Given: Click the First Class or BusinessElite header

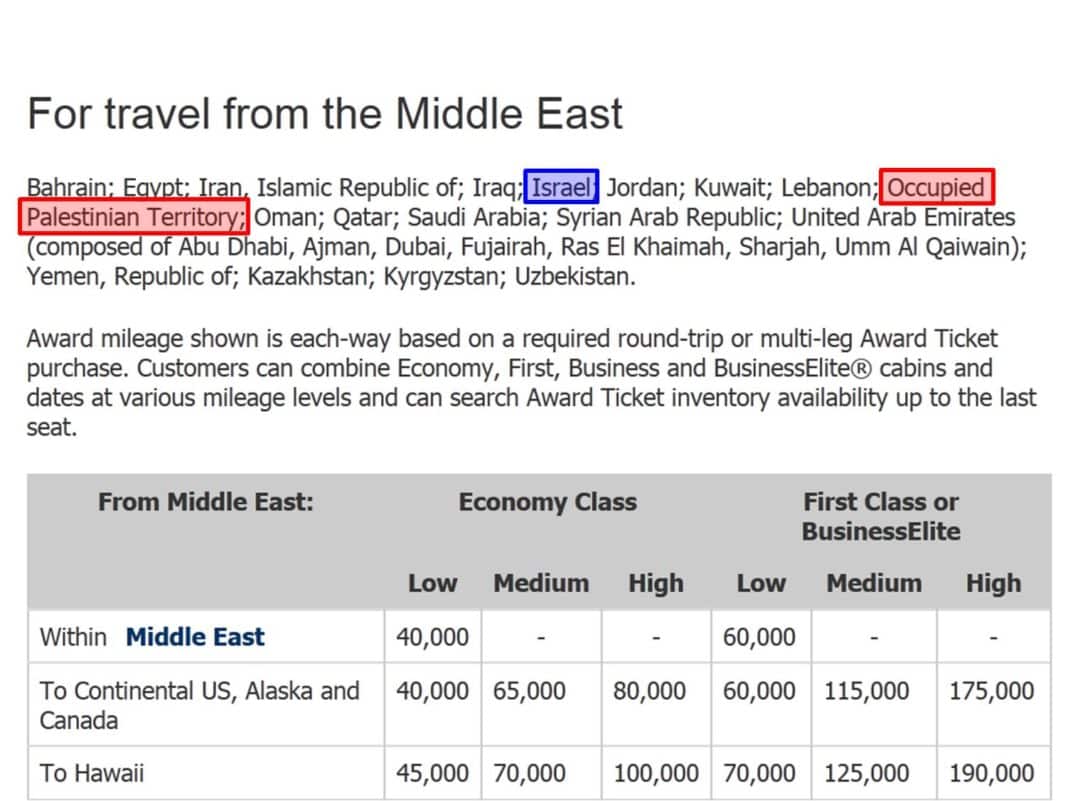Looking at the screenshot, I should point(881,516).
